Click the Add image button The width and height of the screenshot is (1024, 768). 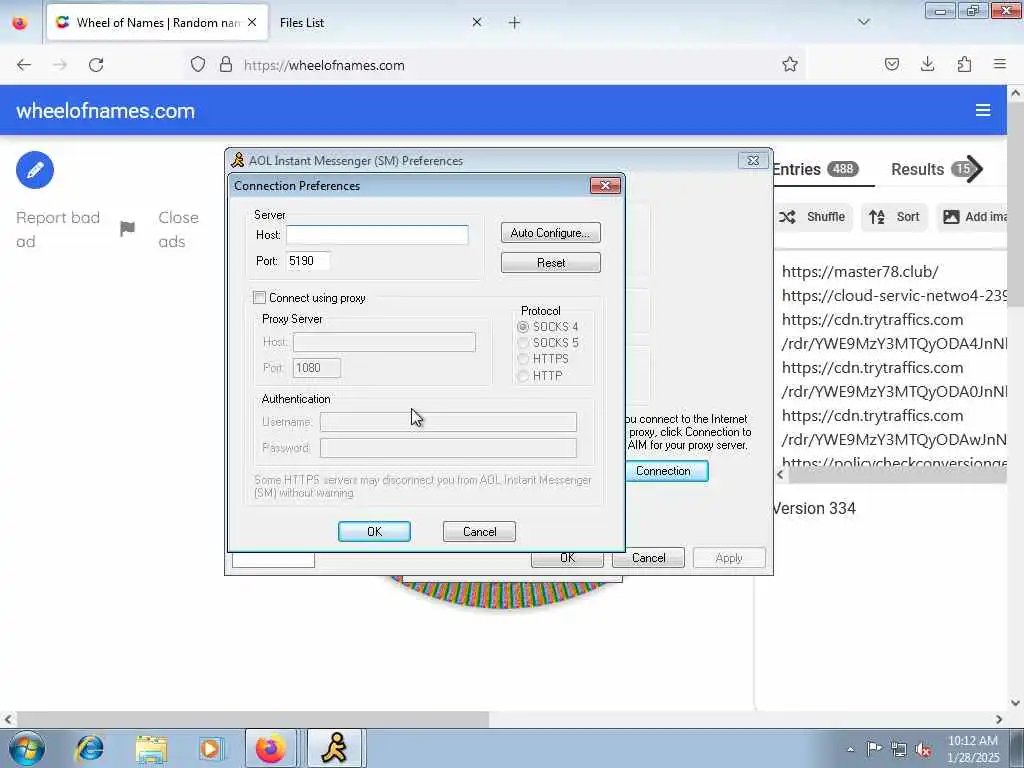pos(973,217)
